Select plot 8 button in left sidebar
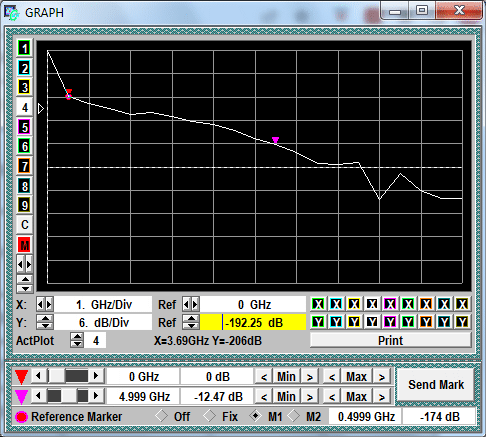Screen dimensions: 486x437 point(24,186)
